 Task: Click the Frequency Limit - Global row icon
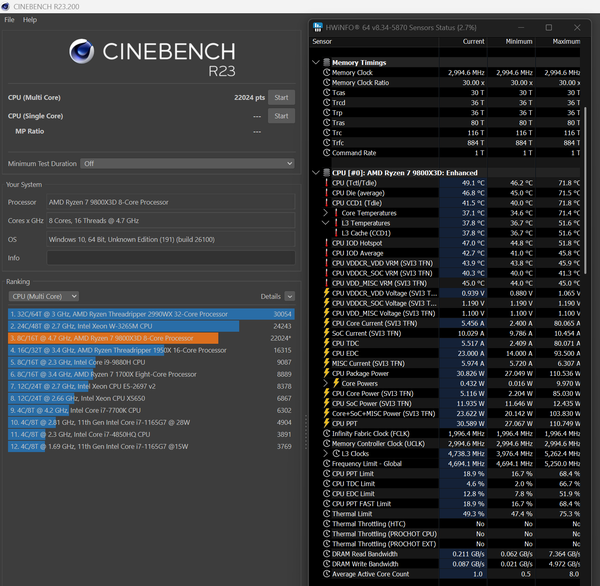coord(326,464)
